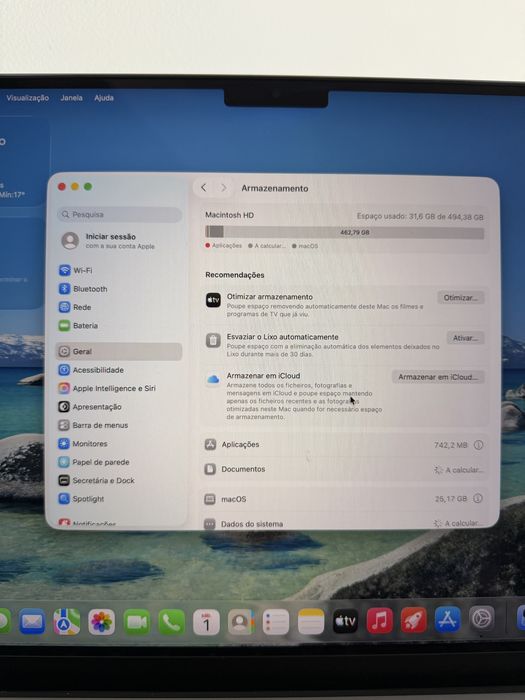Open Mail from the Dock
Image resolution: width=525 pixels, height=700 pixels.
point(32,621)
